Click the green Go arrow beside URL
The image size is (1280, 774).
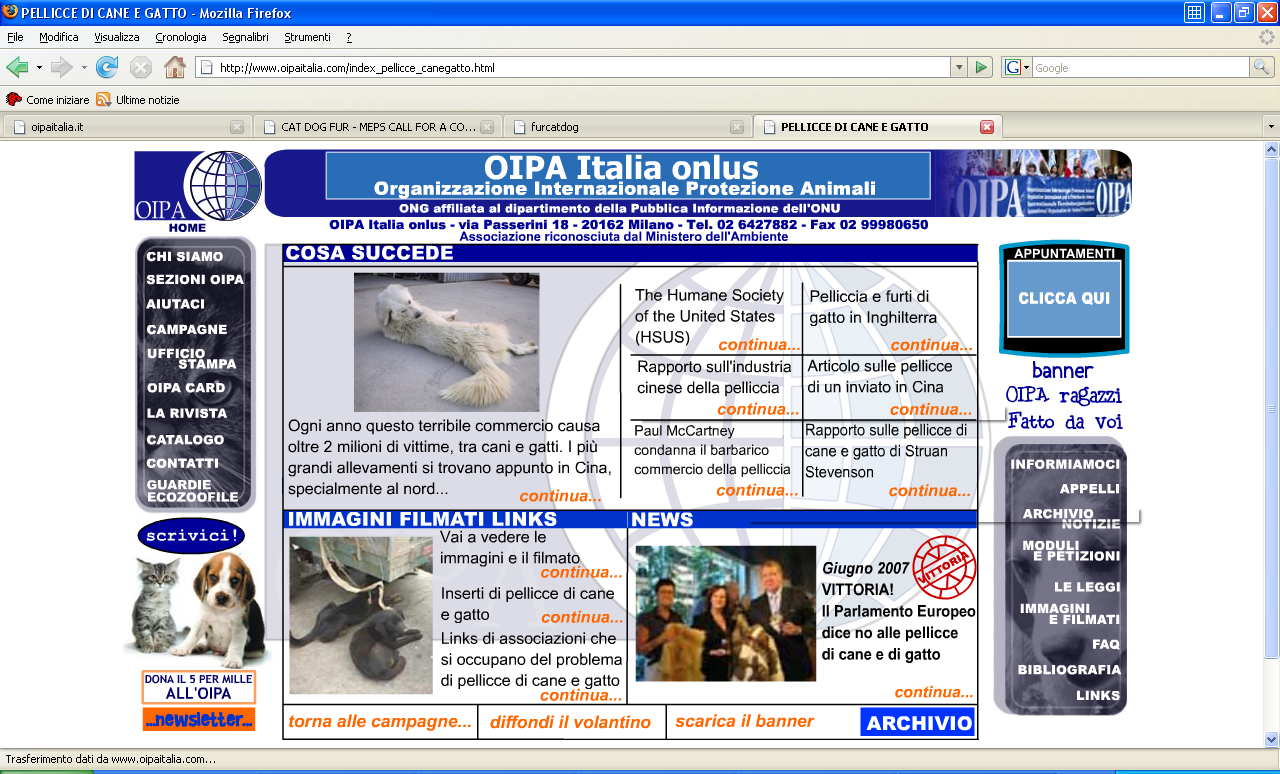[x=981, y=67]
